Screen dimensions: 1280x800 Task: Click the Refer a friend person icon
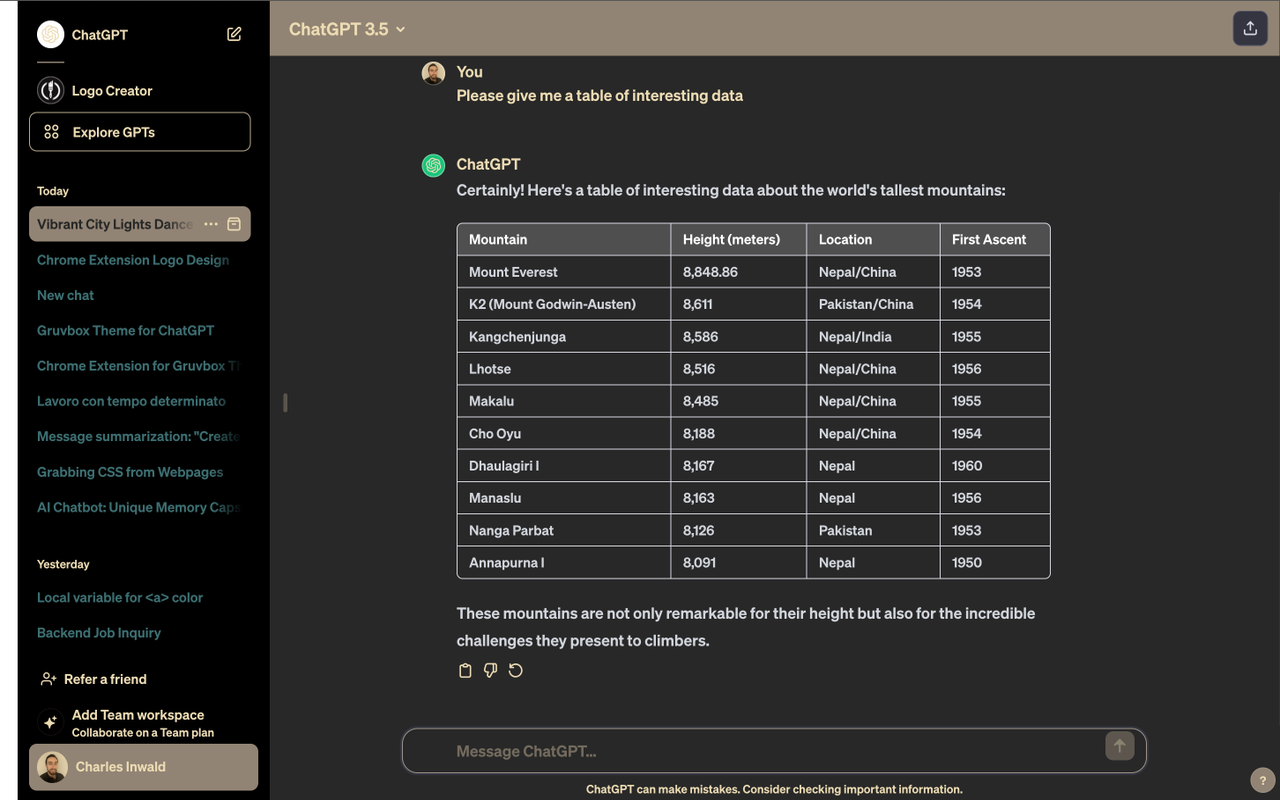(48, 678)
